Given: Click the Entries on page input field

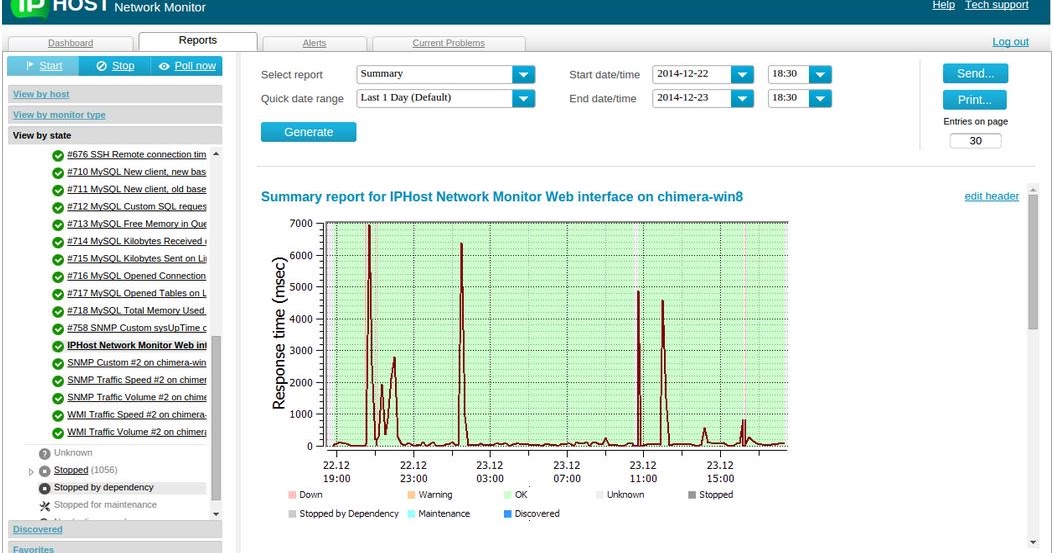Looking at the screenshot, I should 975,141.
